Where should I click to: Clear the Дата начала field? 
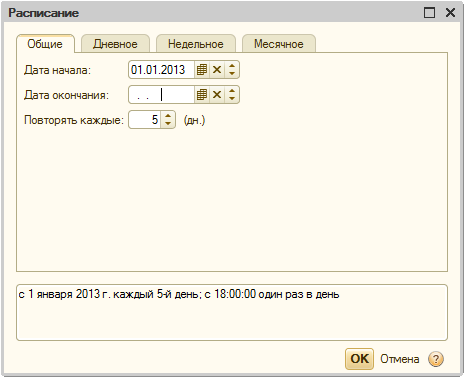(217, 70)
